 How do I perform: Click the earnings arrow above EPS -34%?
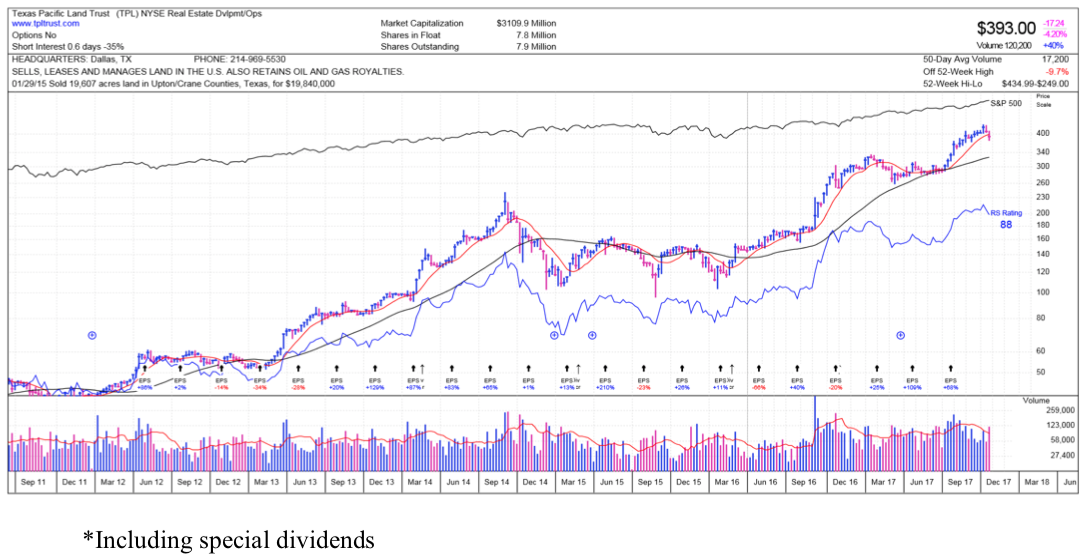(x=260, y=368)
